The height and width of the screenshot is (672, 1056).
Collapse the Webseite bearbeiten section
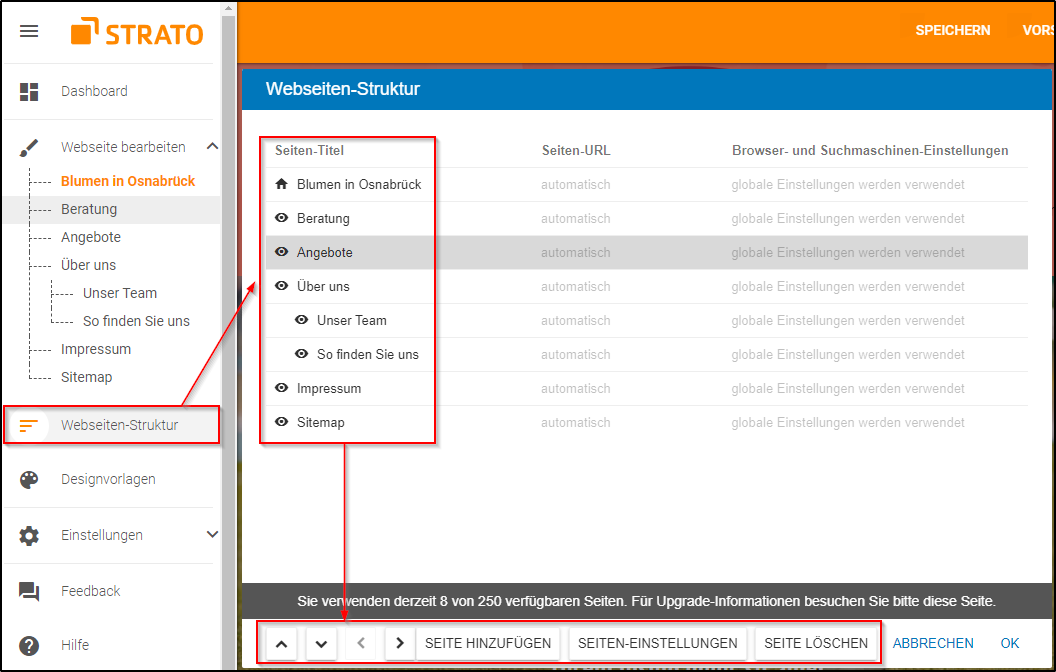pos(212,146)
